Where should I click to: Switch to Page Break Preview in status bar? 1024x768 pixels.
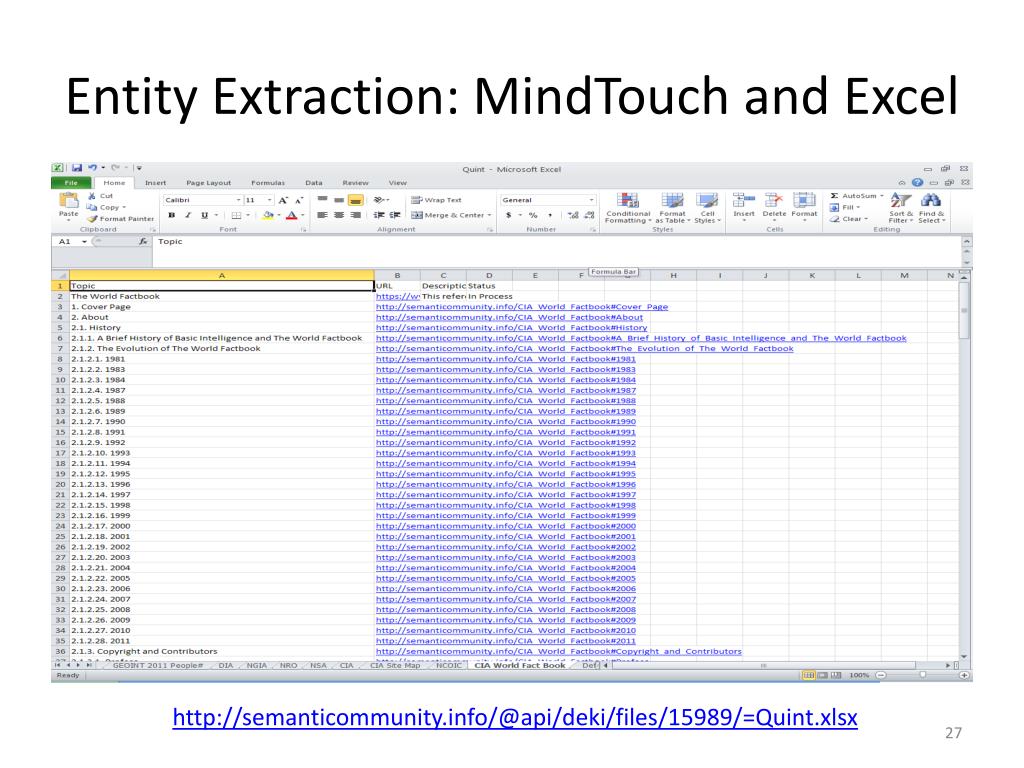pos(836,675)
